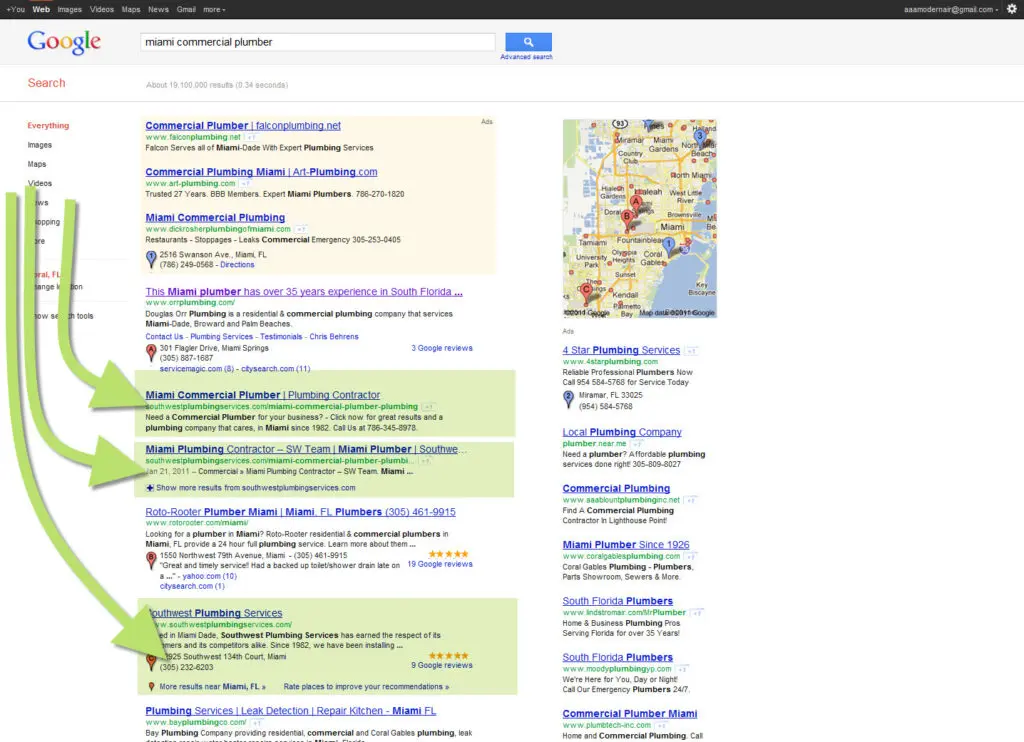Screen dimensions: 1024x742
Task: Click the star rating for Roto-Rooter
Action: click(x=448, y=554)
